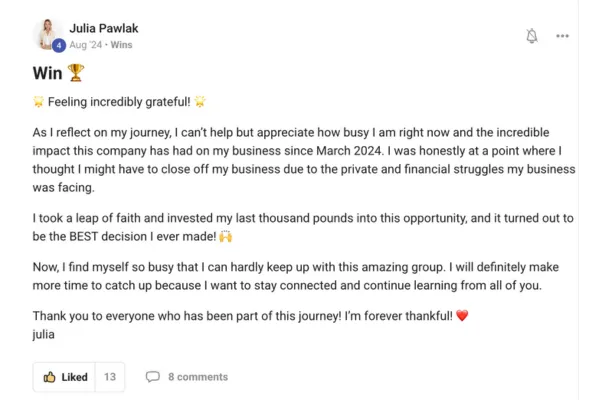Viewport: 600px width, 400px height.
Task: Toggle the Liked button
Action: (64, 377)
